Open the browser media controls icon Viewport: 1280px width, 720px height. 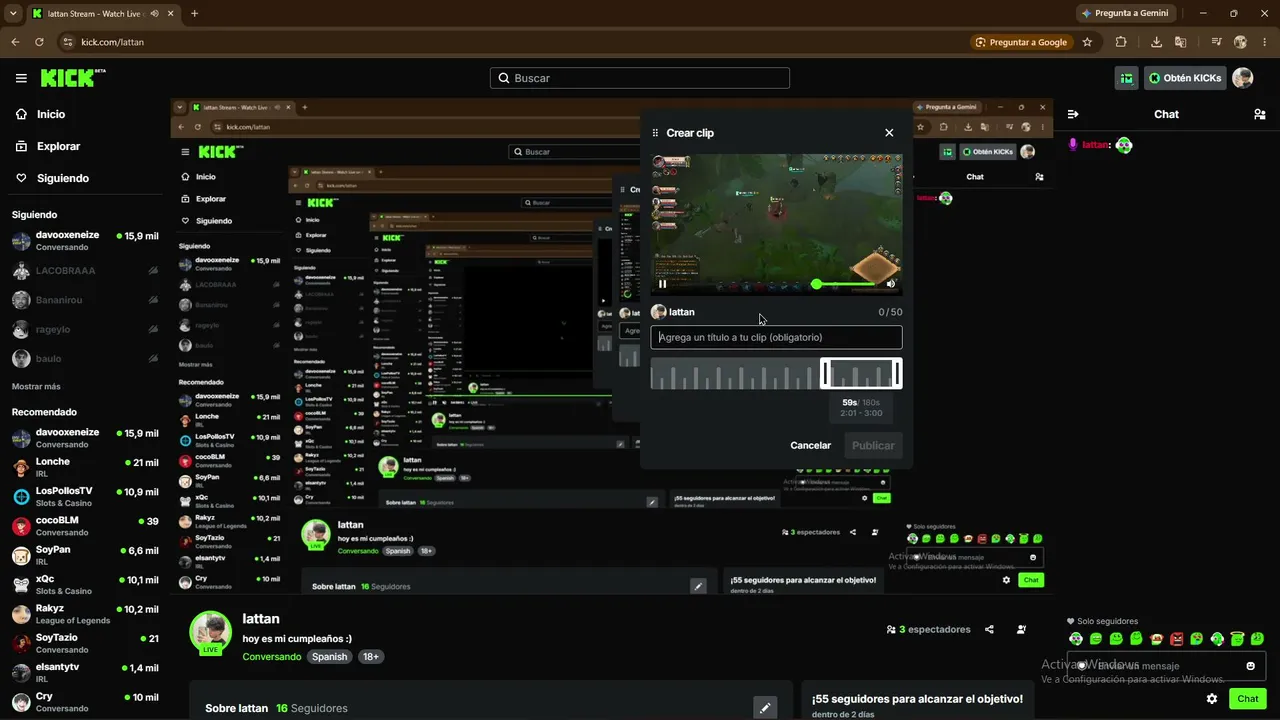pos(1216,42)
